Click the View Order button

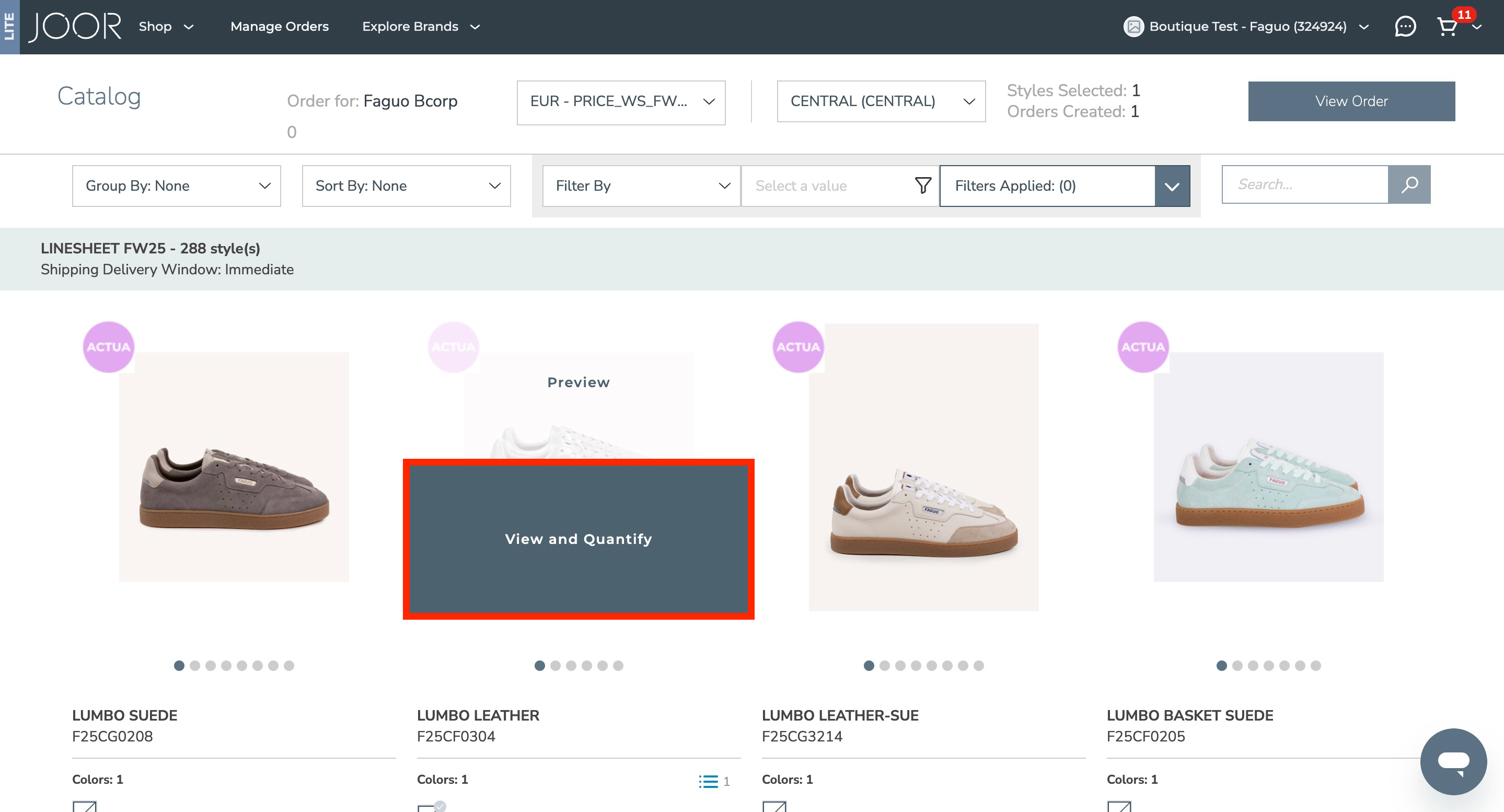pos(1351,101)
